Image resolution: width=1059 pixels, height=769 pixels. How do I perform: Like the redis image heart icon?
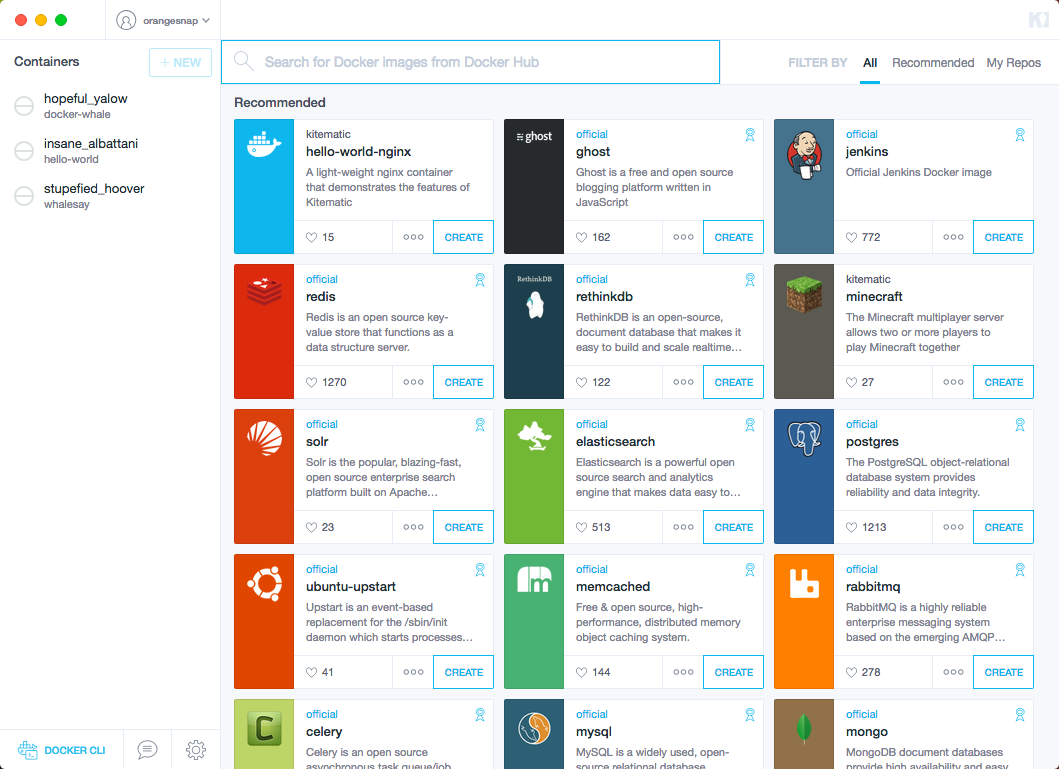[x=311, y=382]
